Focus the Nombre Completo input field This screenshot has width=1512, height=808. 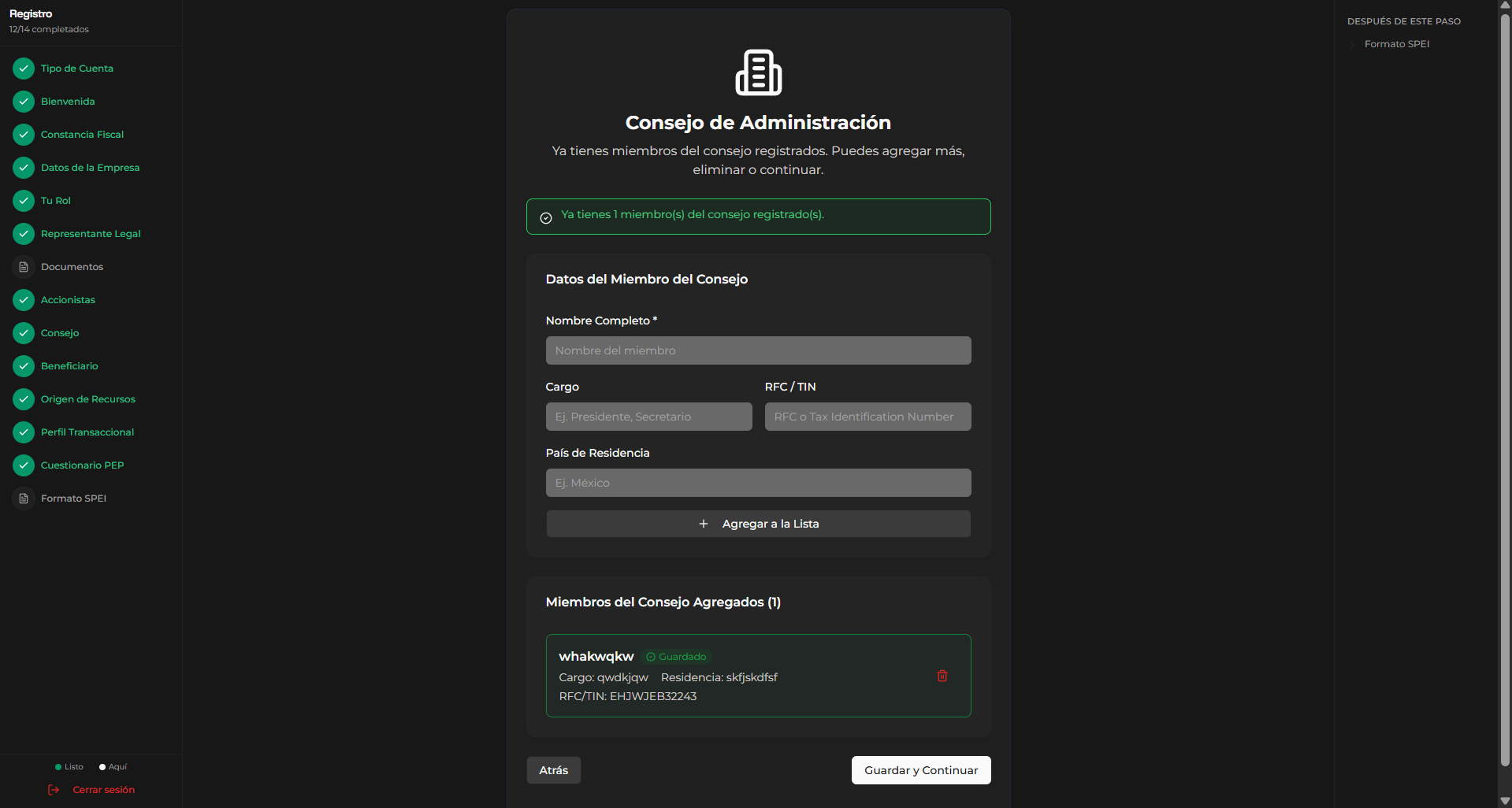point(758,350)
